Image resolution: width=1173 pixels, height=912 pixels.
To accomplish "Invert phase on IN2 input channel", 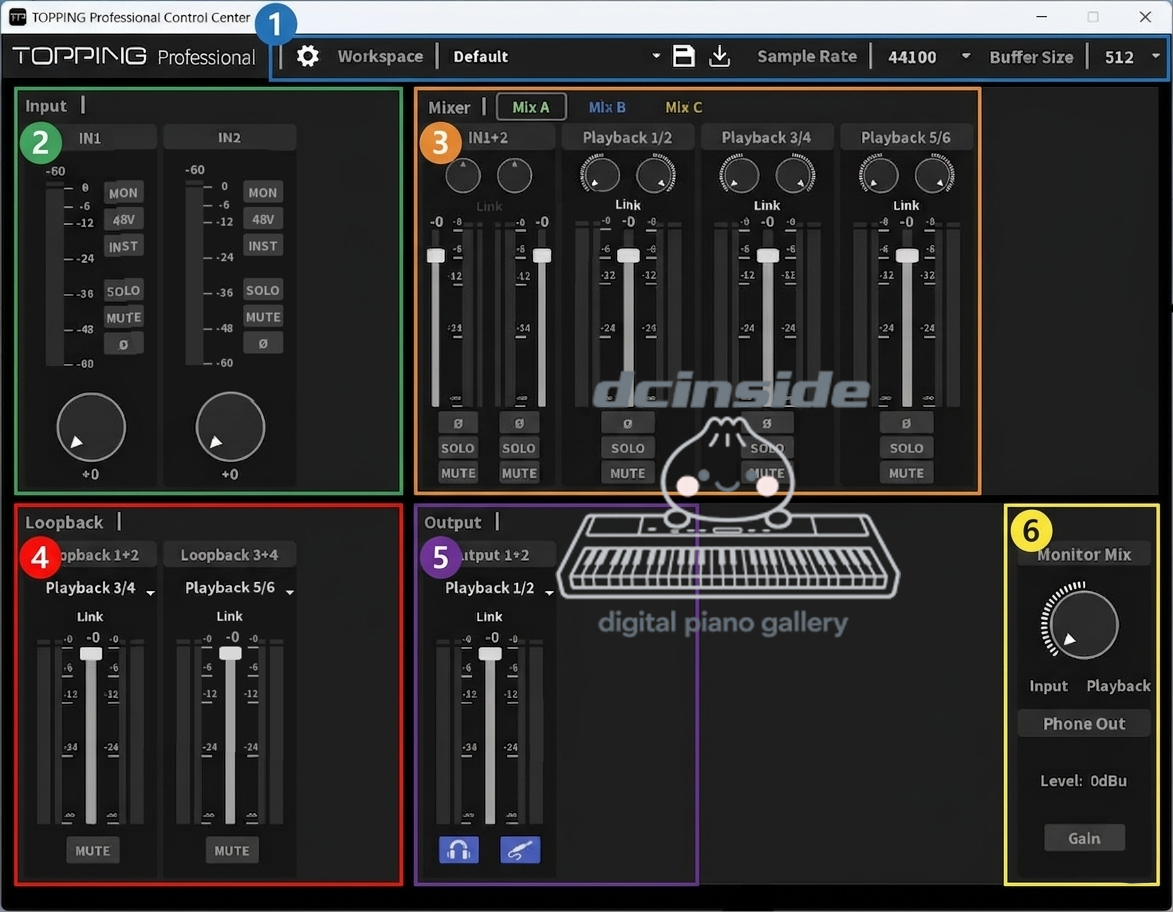I will pyautogui.click(x=263, y=343).
